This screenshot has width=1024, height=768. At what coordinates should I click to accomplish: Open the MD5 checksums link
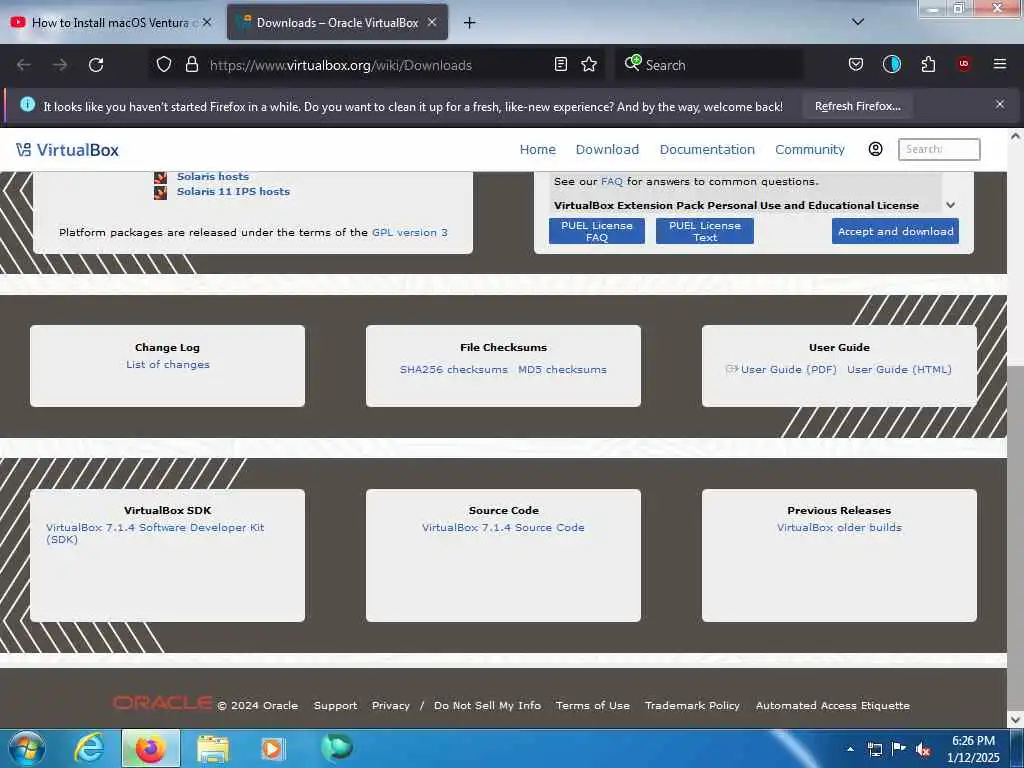tap(562, 370)
